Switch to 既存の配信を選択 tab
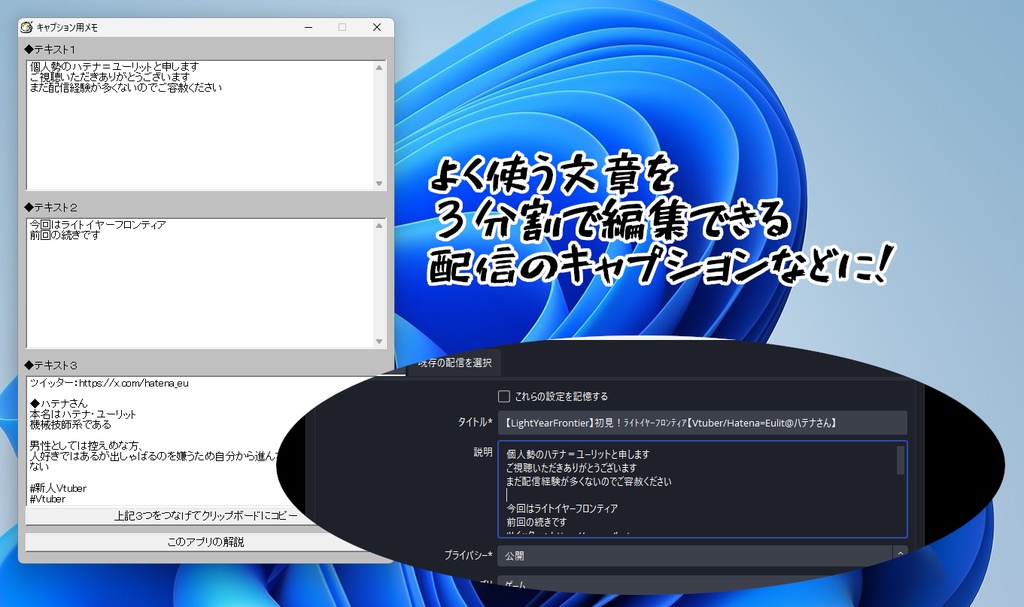Image resolution: width=1024 pixels, height=607 pixels. (455, 363)
